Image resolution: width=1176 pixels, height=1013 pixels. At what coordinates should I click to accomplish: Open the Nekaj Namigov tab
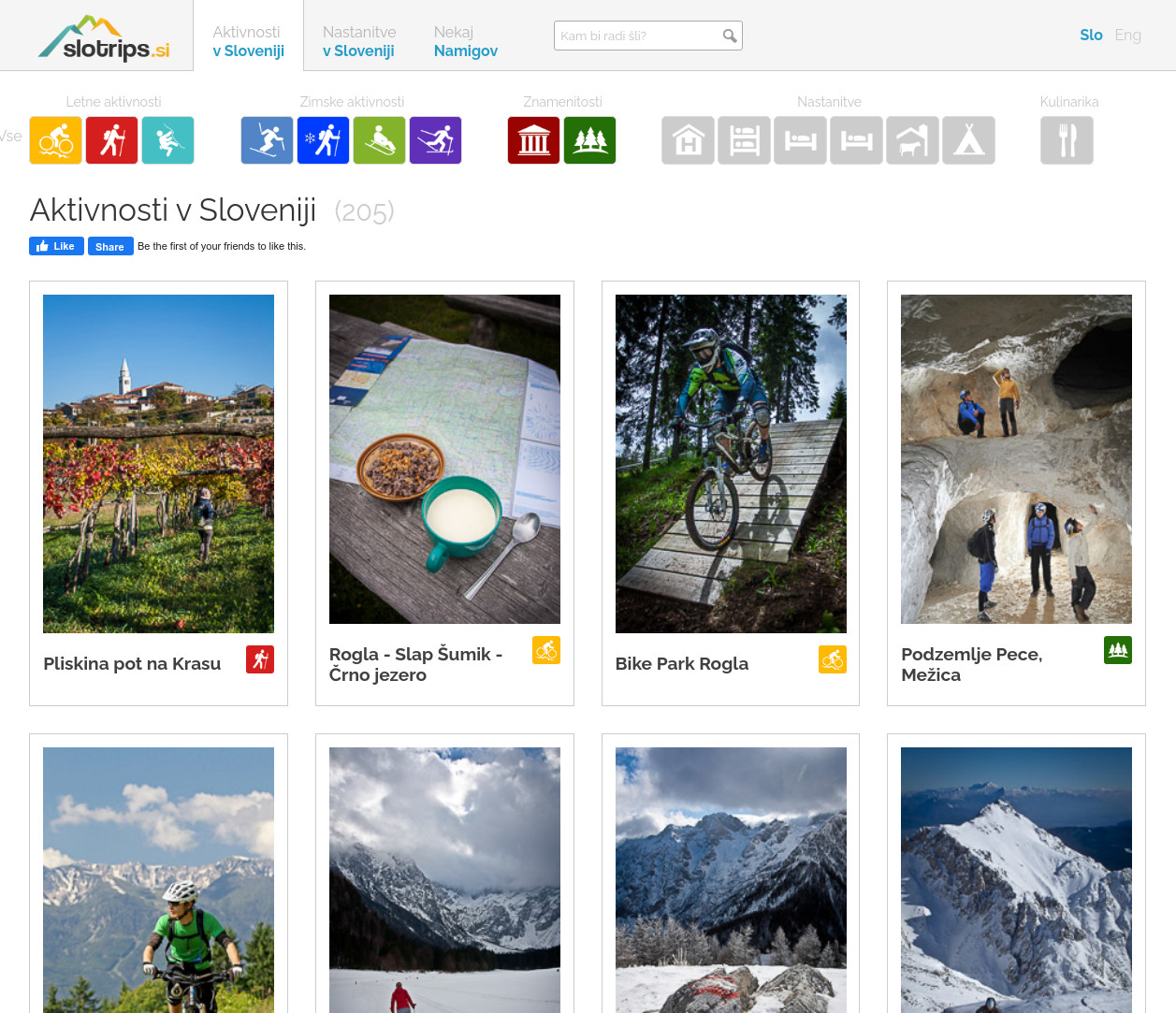(x=465, y=41)
